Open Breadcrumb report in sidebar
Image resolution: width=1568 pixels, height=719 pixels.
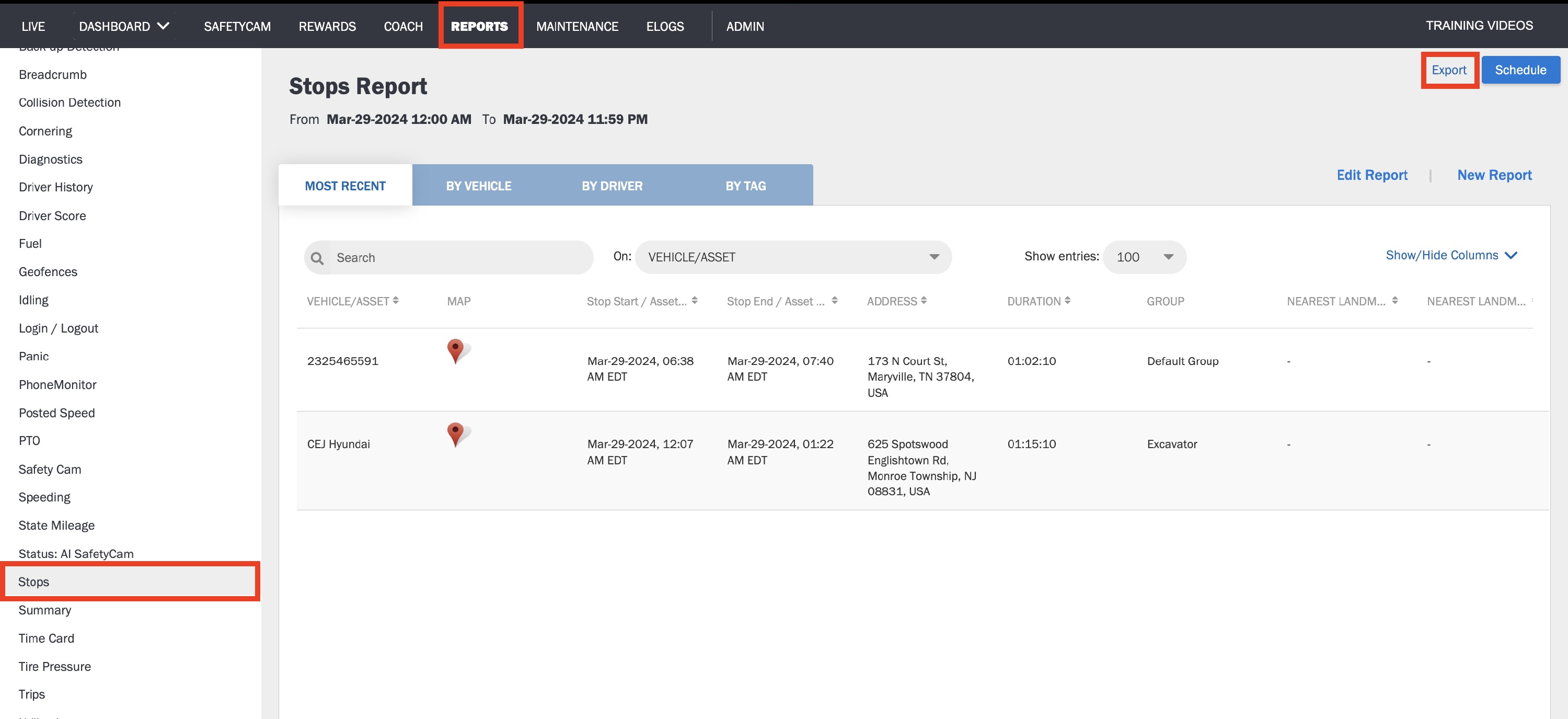[53, 74]
